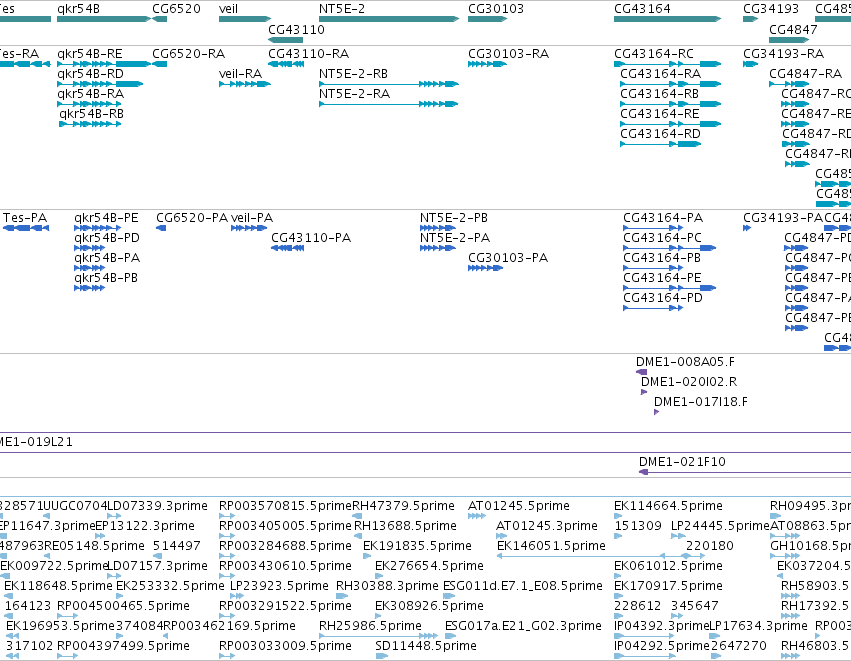Select protein qkr54B-PB
The image size is (851, 661).
(x=90, y=288)
